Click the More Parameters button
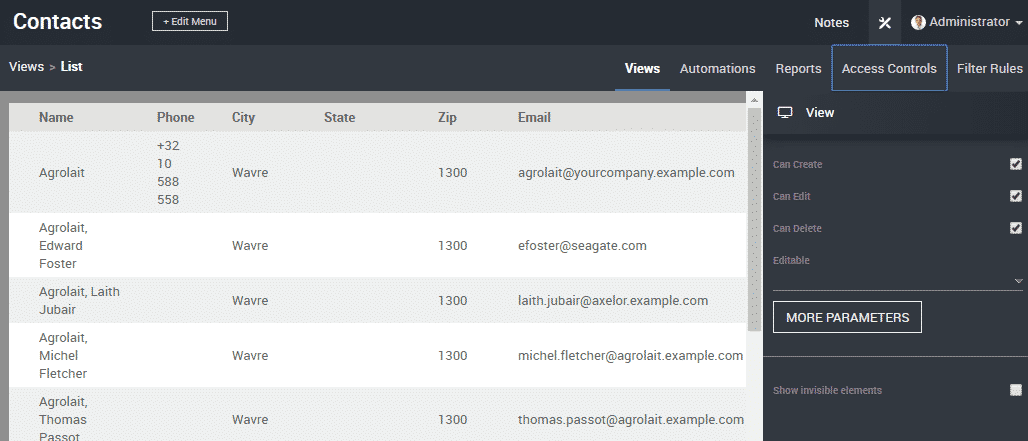Viewport: 1028px width, 441px height. [847, 317]
